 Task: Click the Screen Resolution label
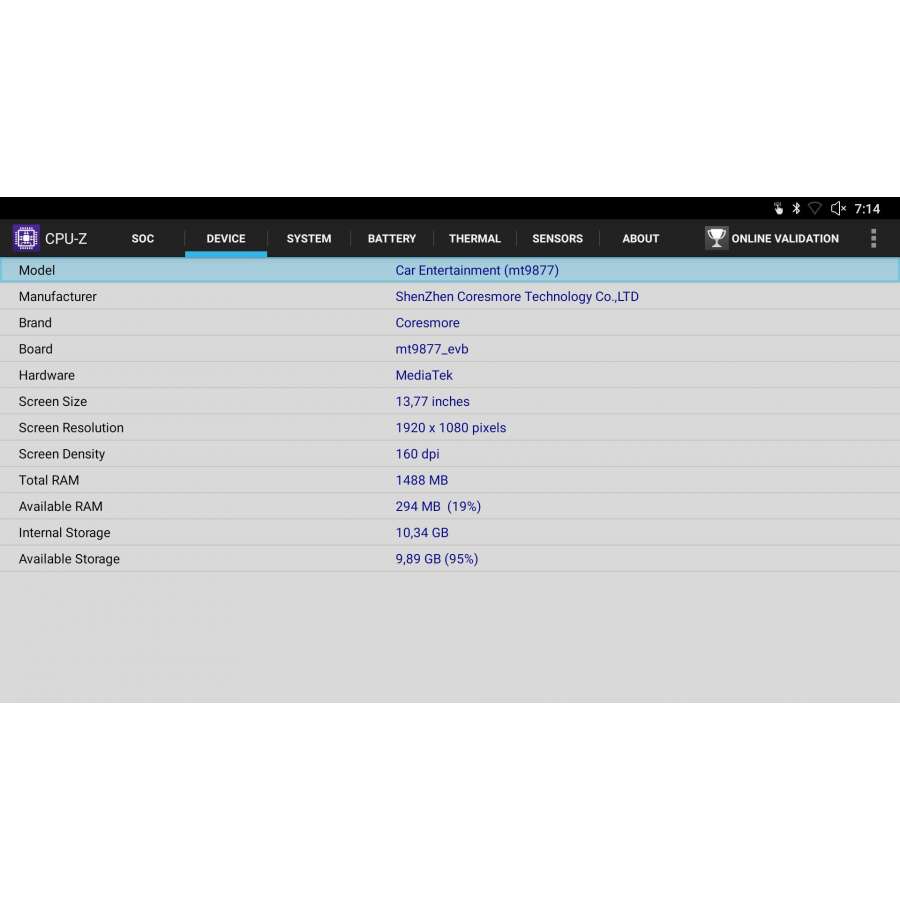coord(71,428)
